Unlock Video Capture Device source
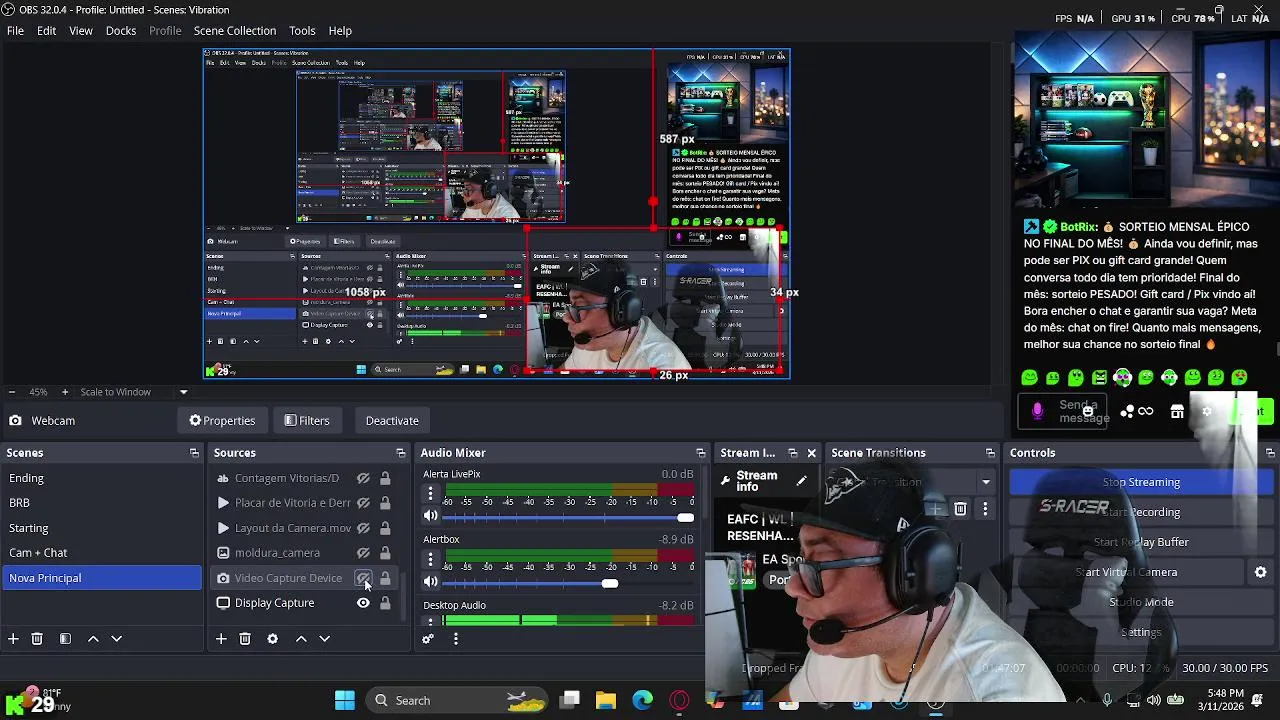This screenshot has height=720, width=1280. coord(385,578)
